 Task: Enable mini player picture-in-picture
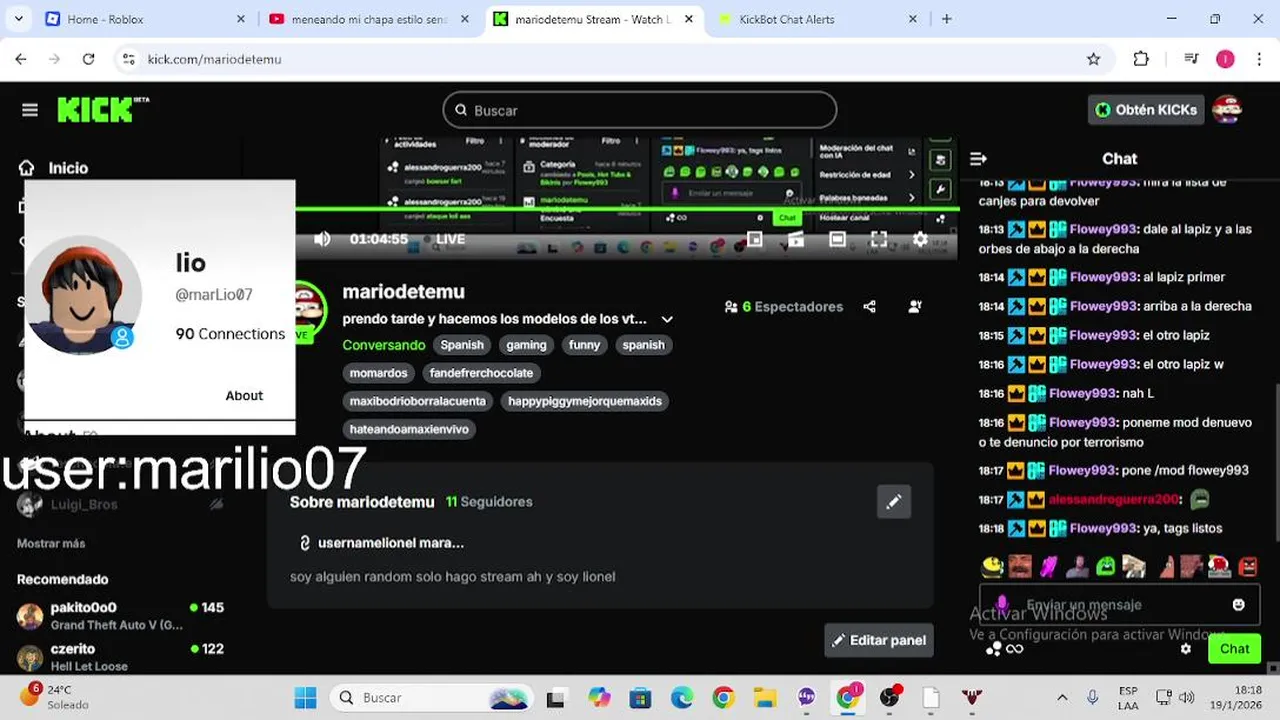[755, 239]
